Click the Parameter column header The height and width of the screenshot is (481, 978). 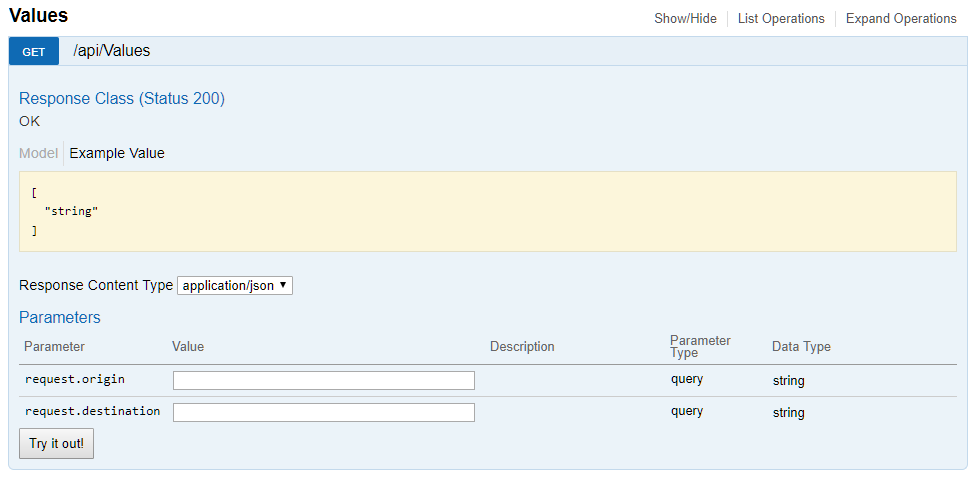click(54, 346)
